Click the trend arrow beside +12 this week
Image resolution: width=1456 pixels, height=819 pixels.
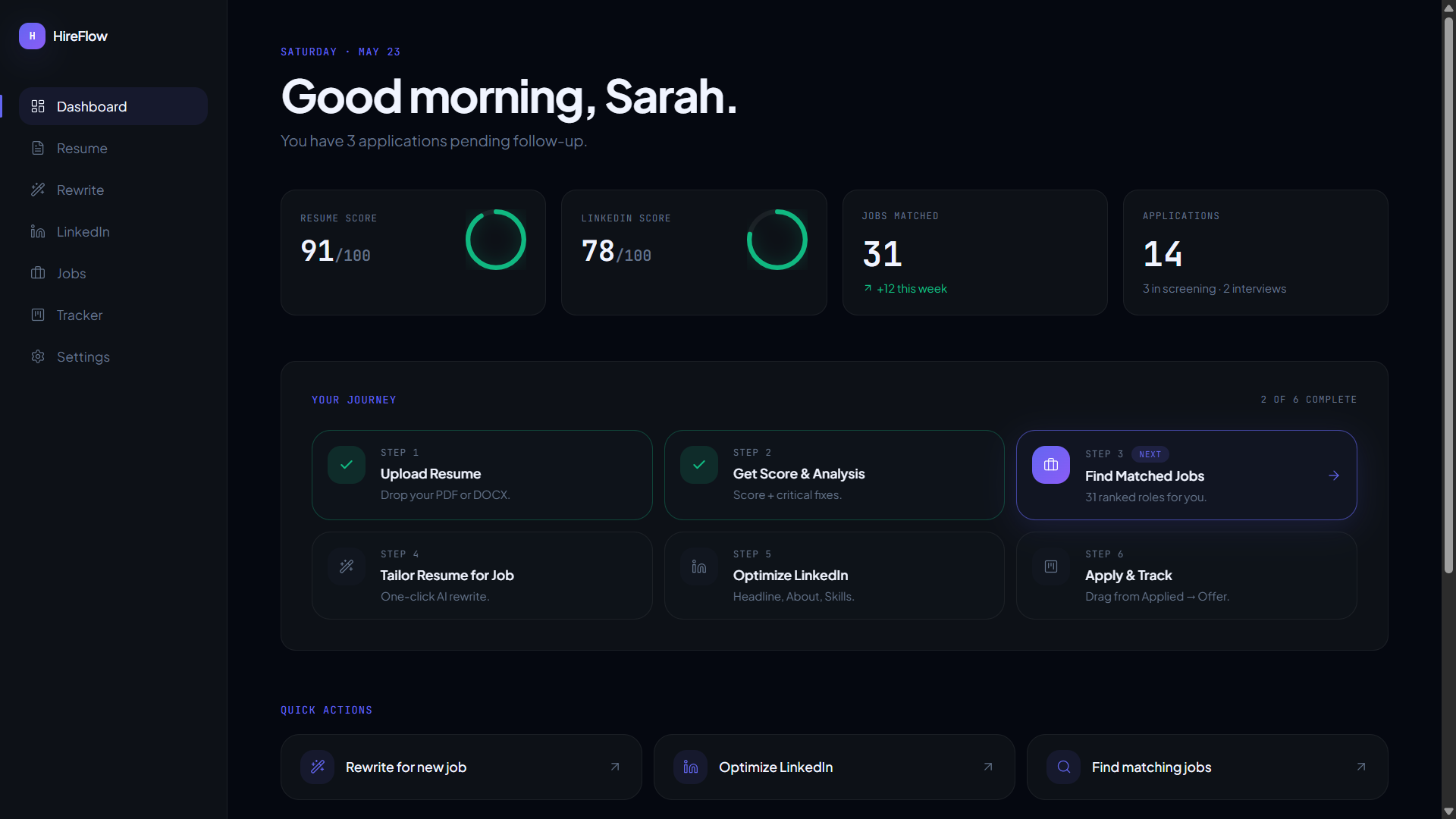coord(868,288)
